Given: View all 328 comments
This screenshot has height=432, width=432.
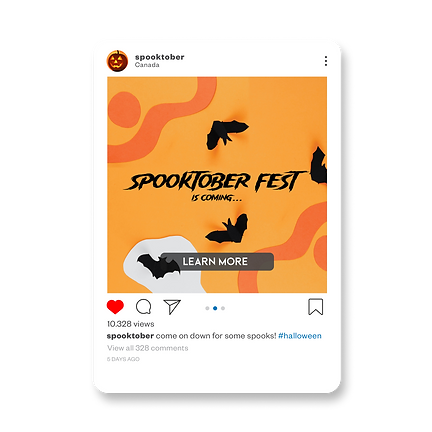Looking at the screenshot, I should tap(148, 348).
